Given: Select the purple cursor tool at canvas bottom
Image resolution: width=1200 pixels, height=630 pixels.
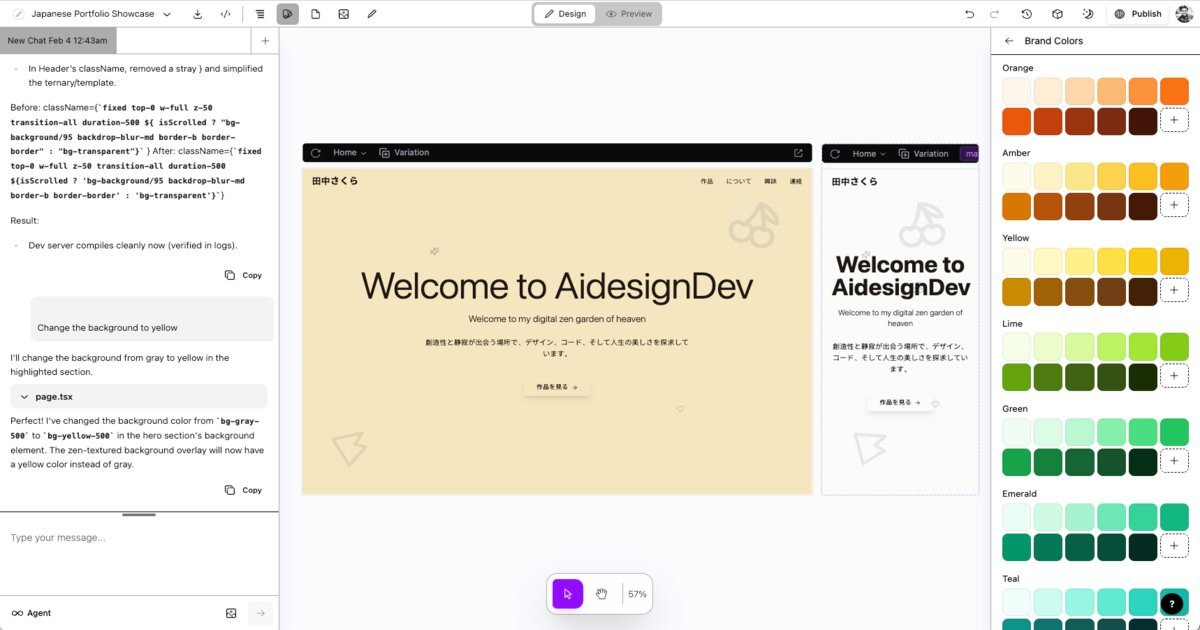Looking at the screenshot, I should (x=567, y=593).
